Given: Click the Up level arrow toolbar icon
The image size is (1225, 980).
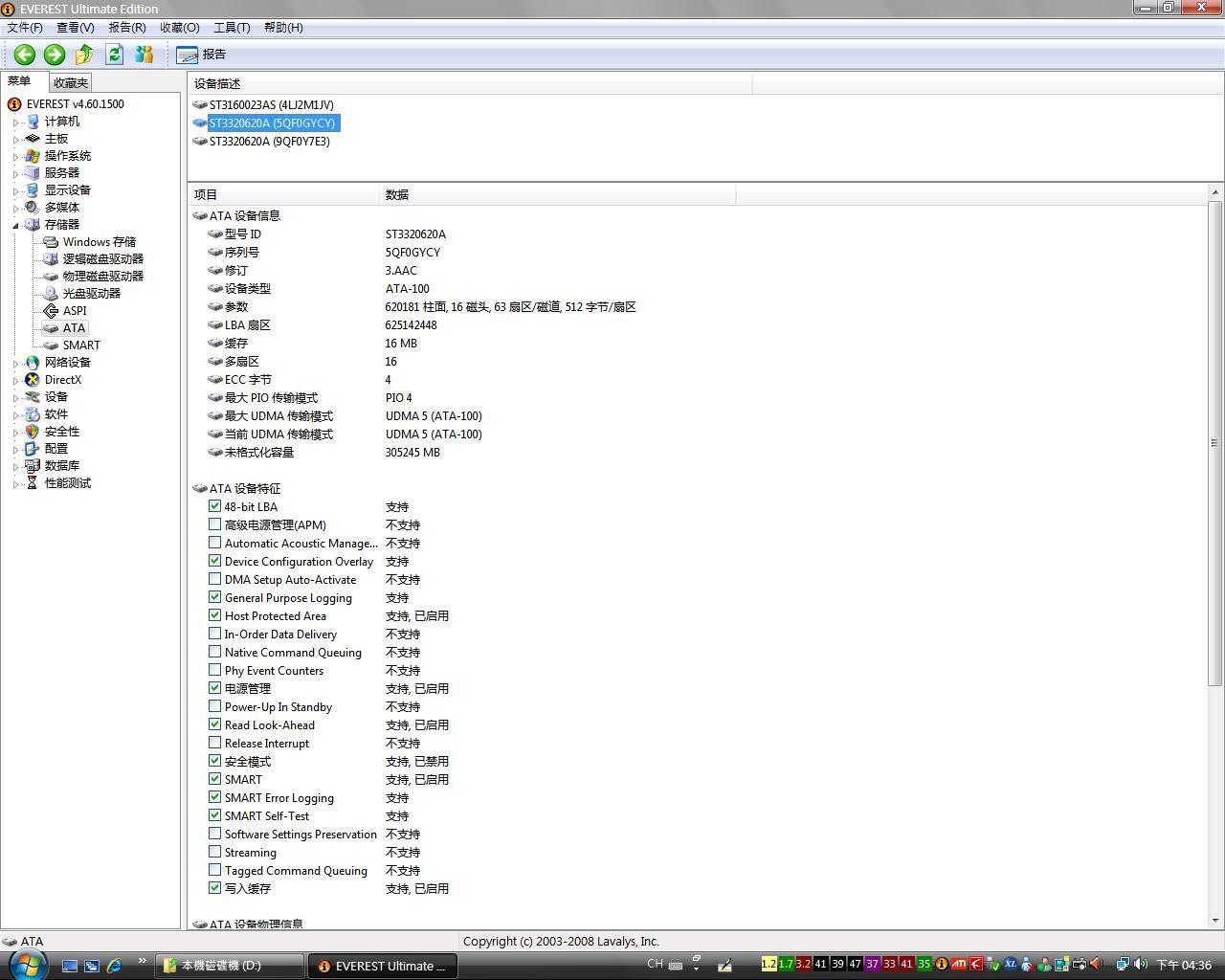Looking at the screenshot, I should tap(84, 55).
